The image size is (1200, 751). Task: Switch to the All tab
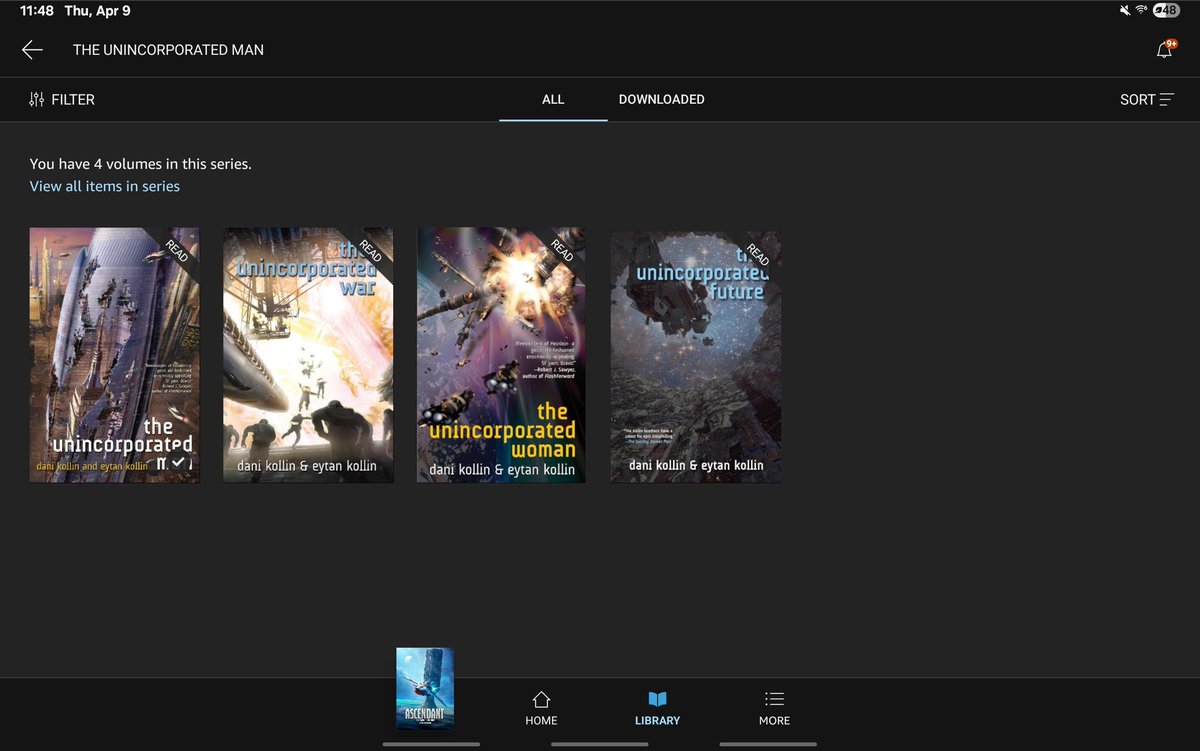[x=553, y=100]
